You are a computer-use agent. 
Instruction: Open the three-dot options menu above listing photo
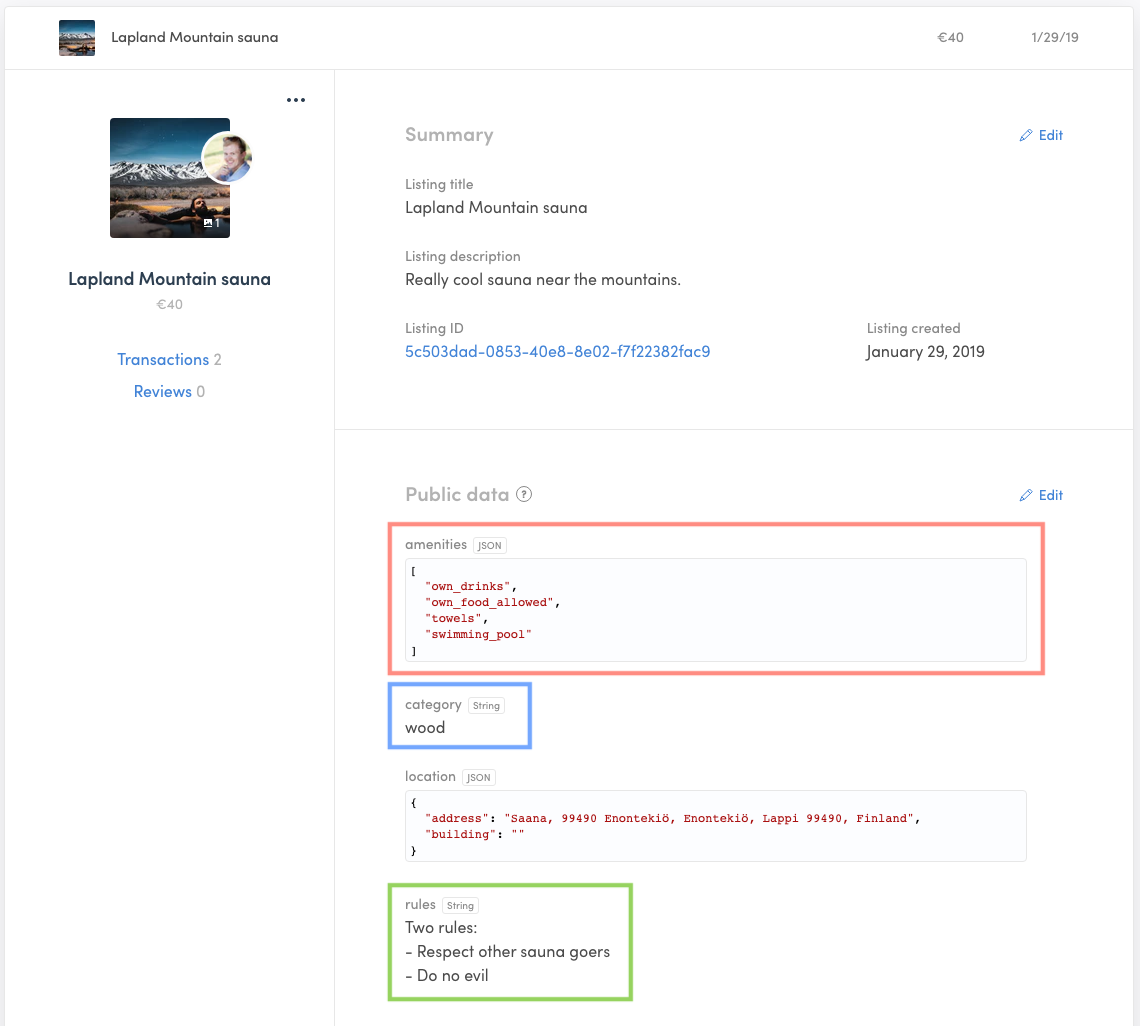click(x=296, y=99)
